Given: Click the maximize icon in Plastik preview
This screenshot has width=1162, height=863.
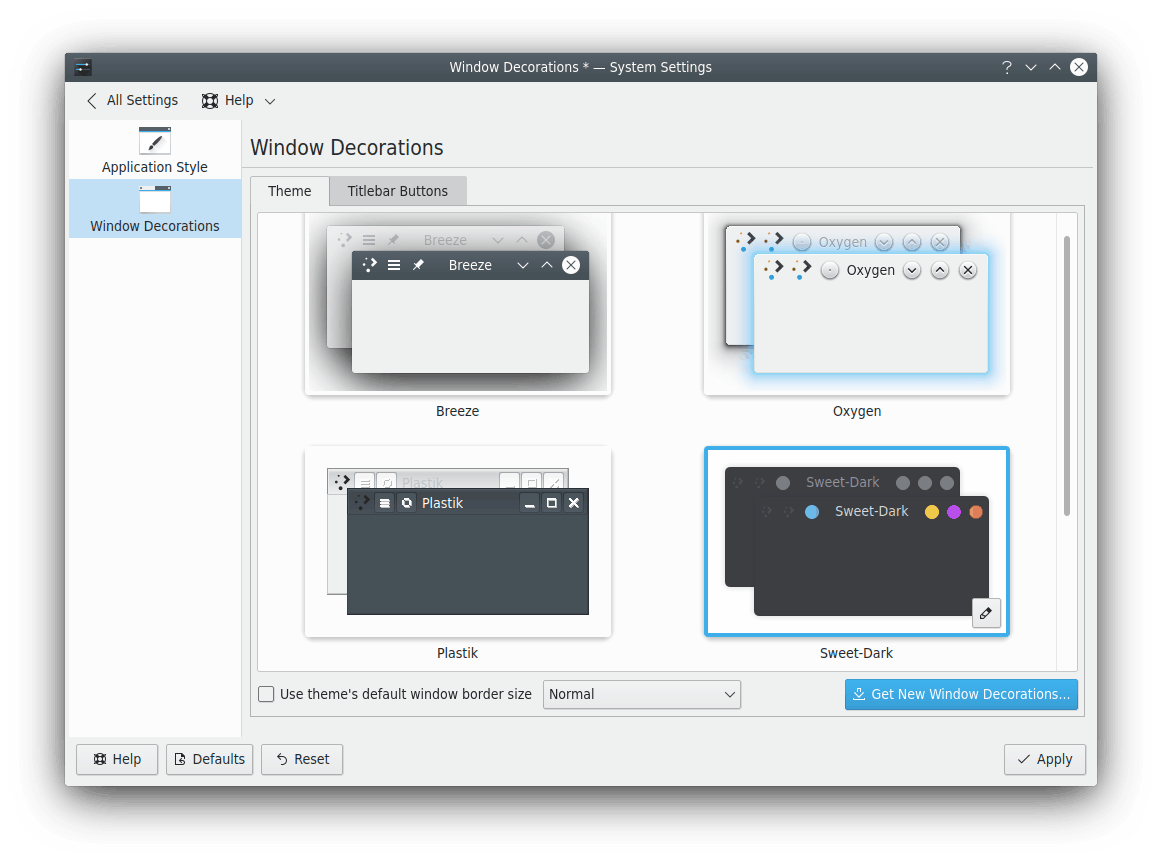Looking at the screenshot, I should (551, 503).
